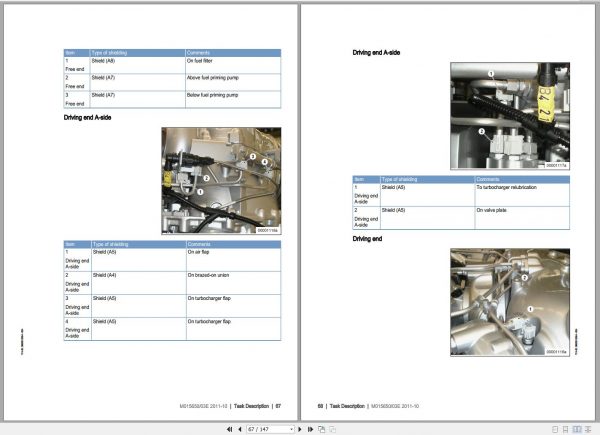Click 'Task Description' in page 68 footer
This screenshot has height=435, width=600.
pos(347,406)
